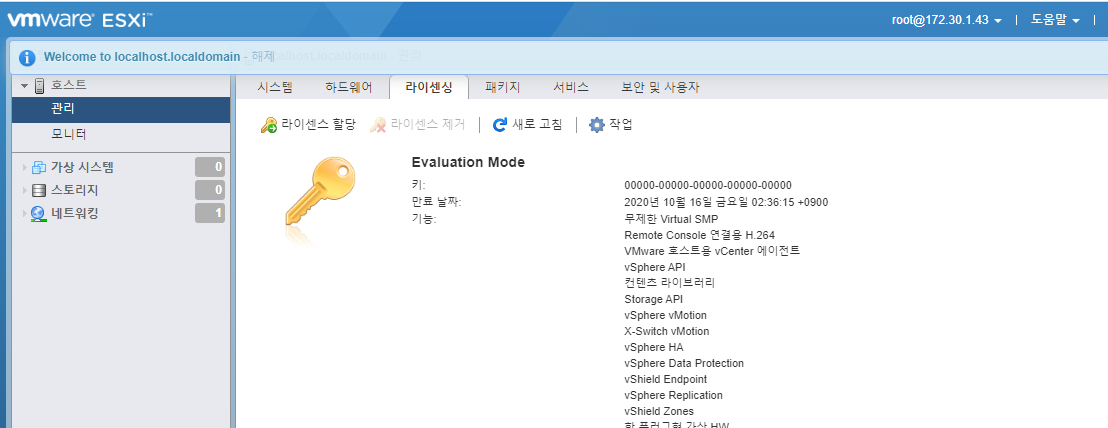Click the vSphere vMotion feature text

click(x=666, y=316)
